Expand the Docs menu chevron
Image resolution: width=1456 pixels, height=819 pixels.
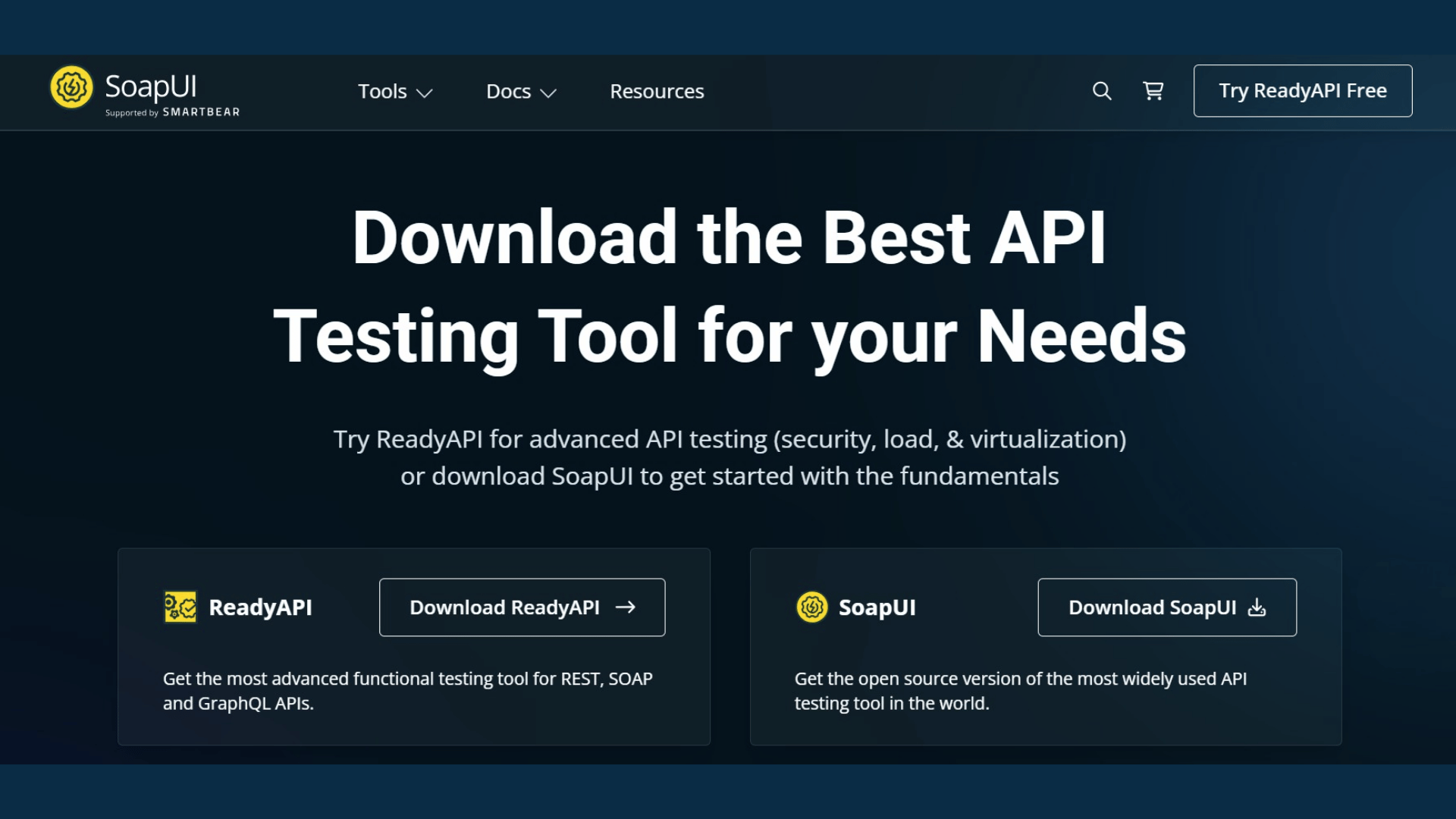(548, 93)
